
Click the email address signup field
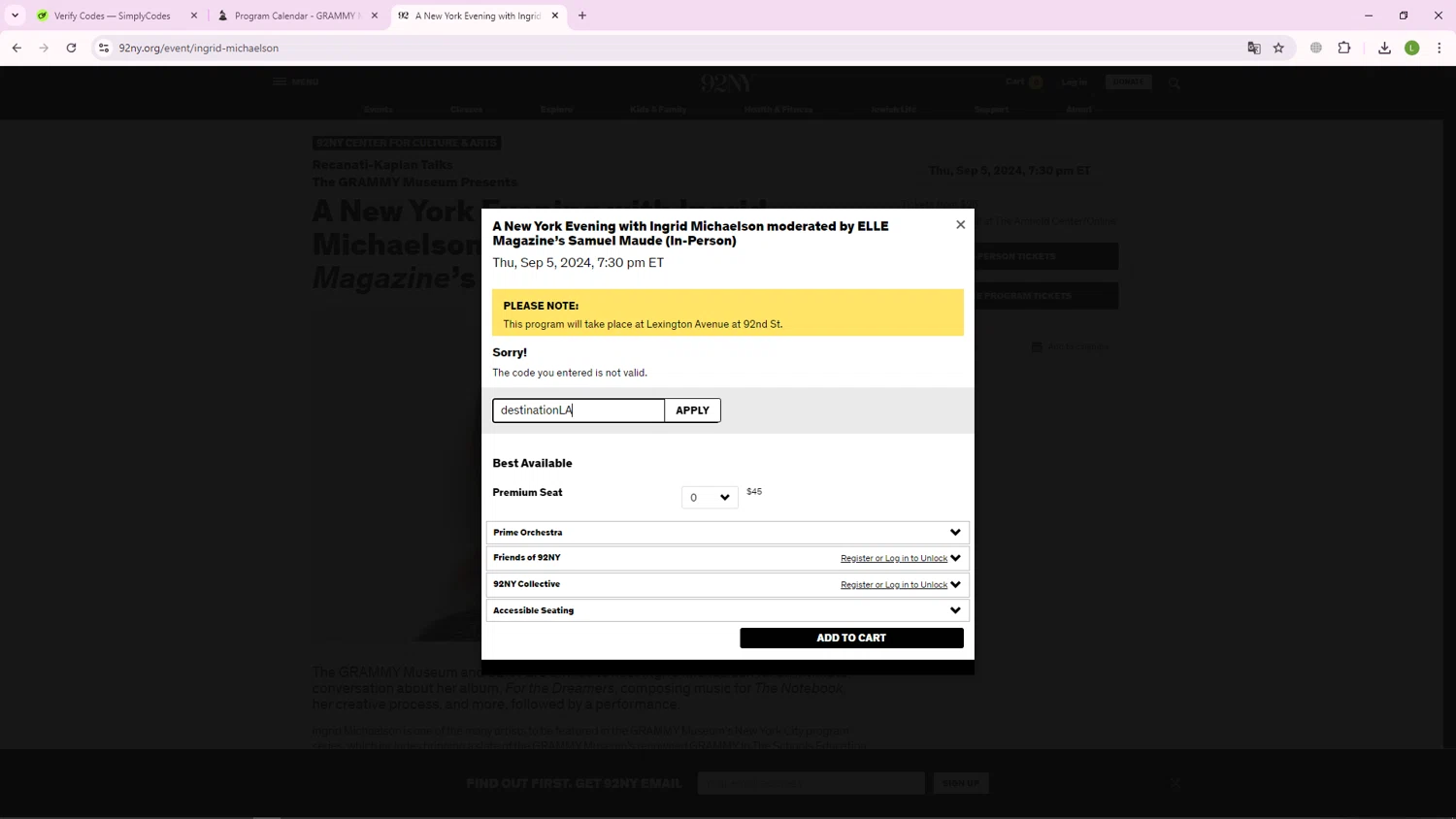[811, 783]
